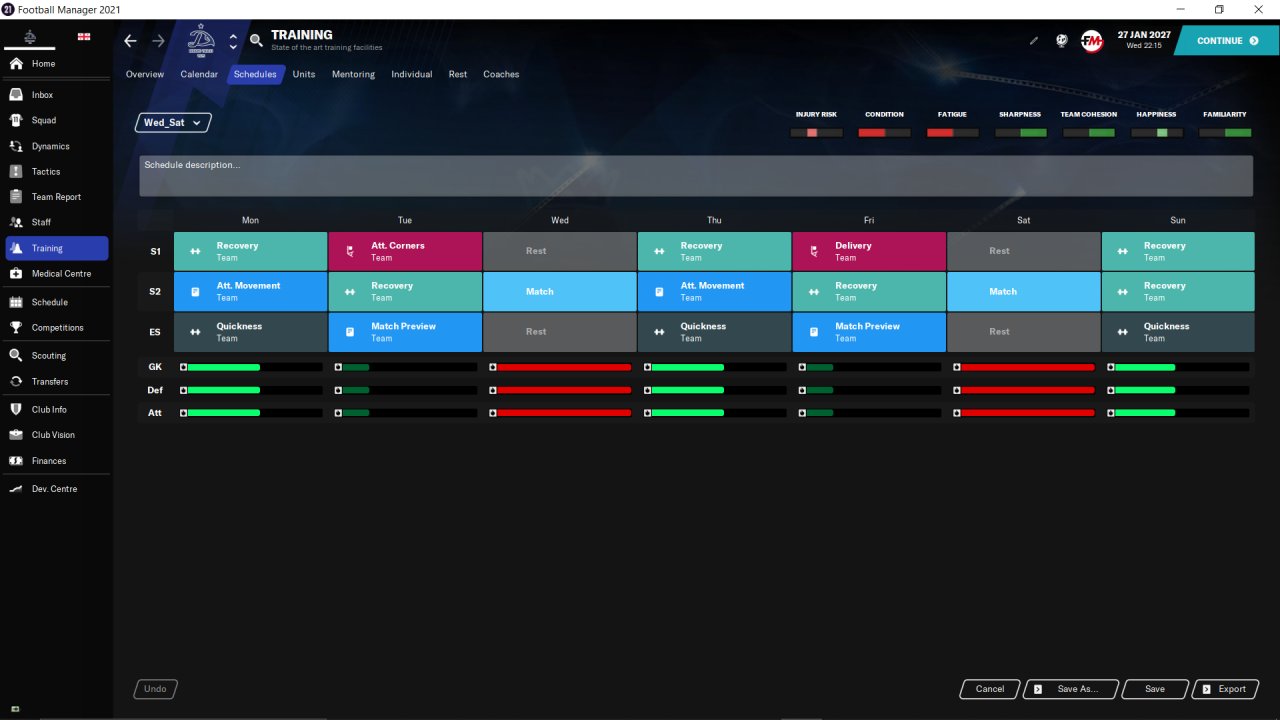Viewport: 1280px width, 720px height.
Task: Click the Tactics board icon
Action: pyautogui.click(x=16, y=172)
